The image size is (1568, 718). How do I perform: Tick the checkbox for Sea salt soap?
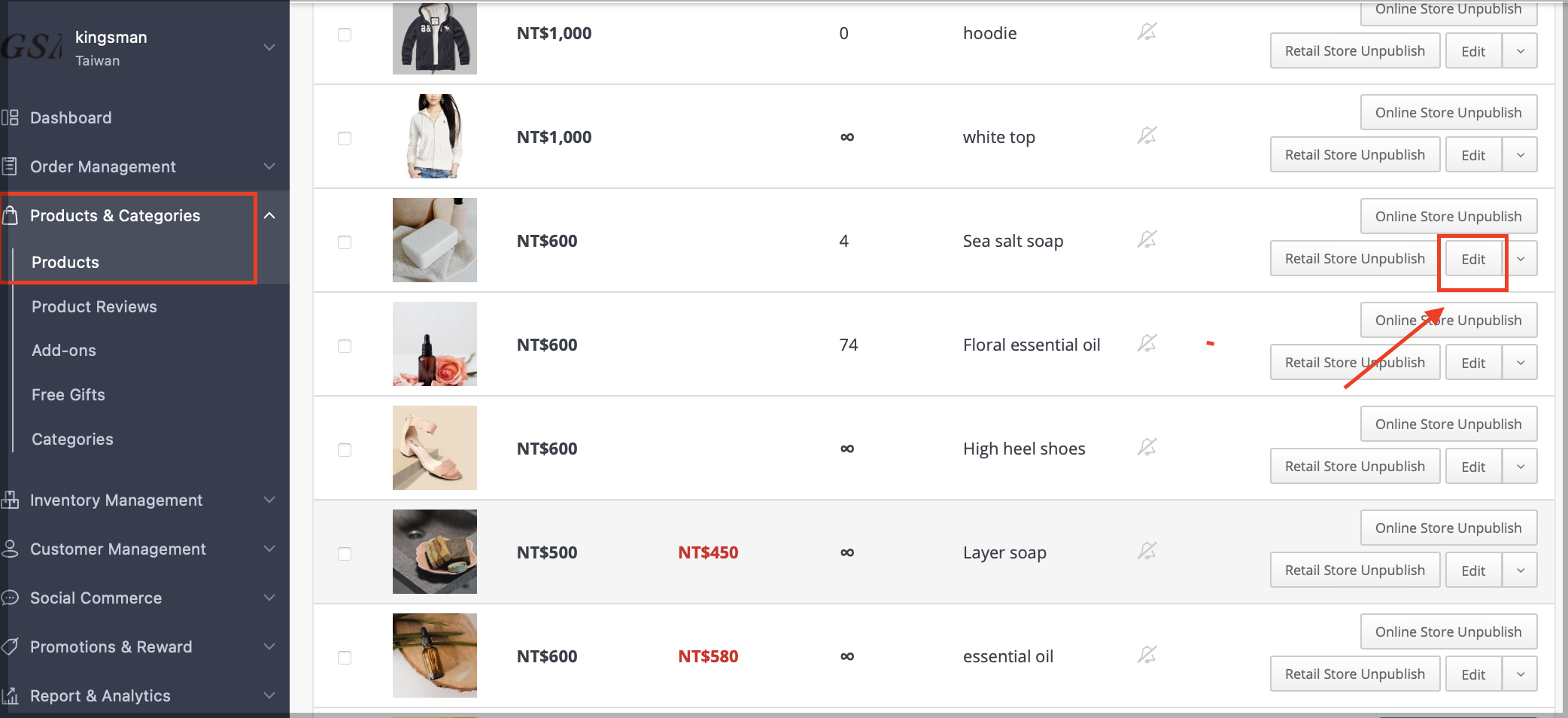click(345, 242)
